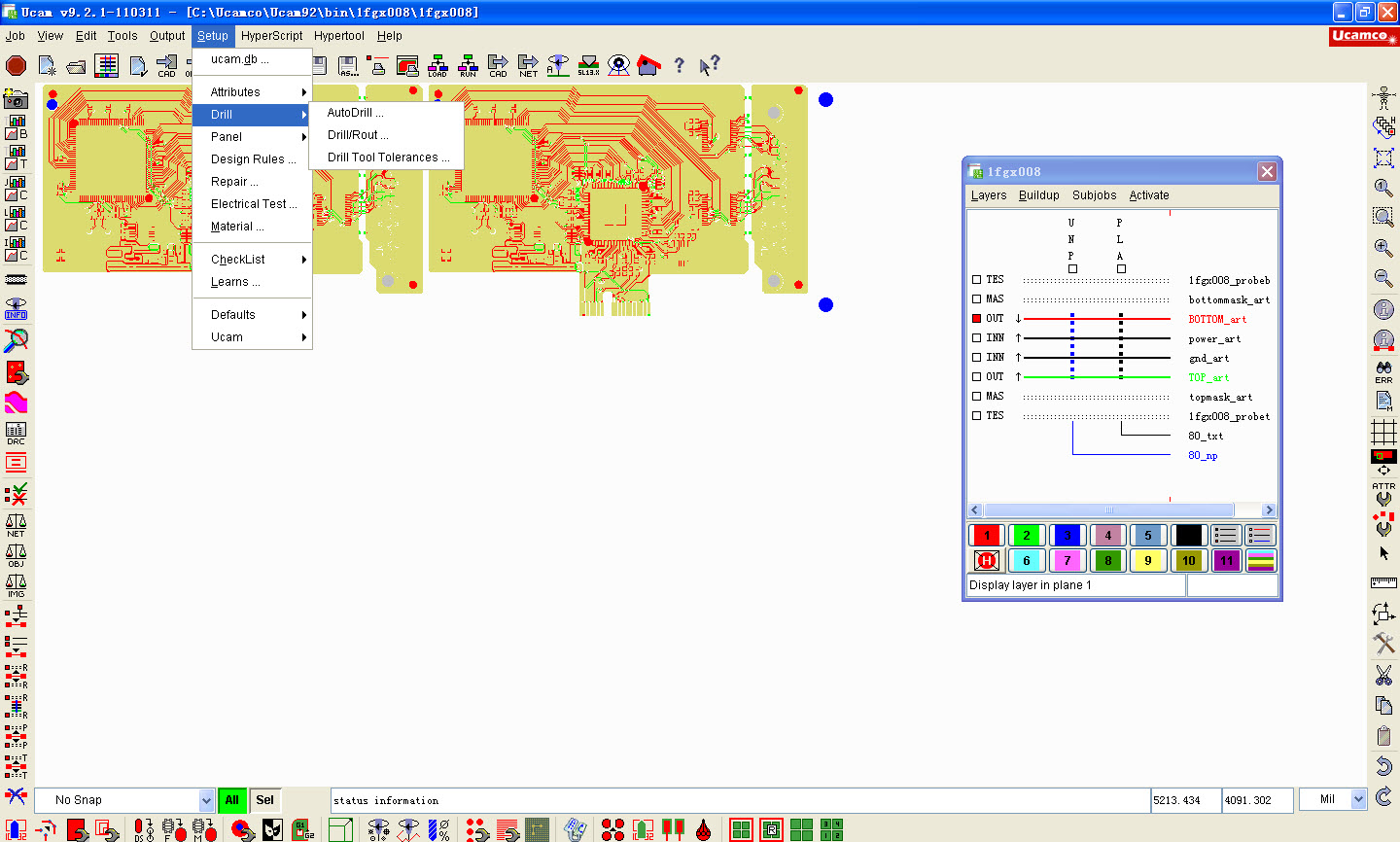Click the SL13.X toolbar icon
This screenshot has width=1400, height=842.
pos(588,65)
